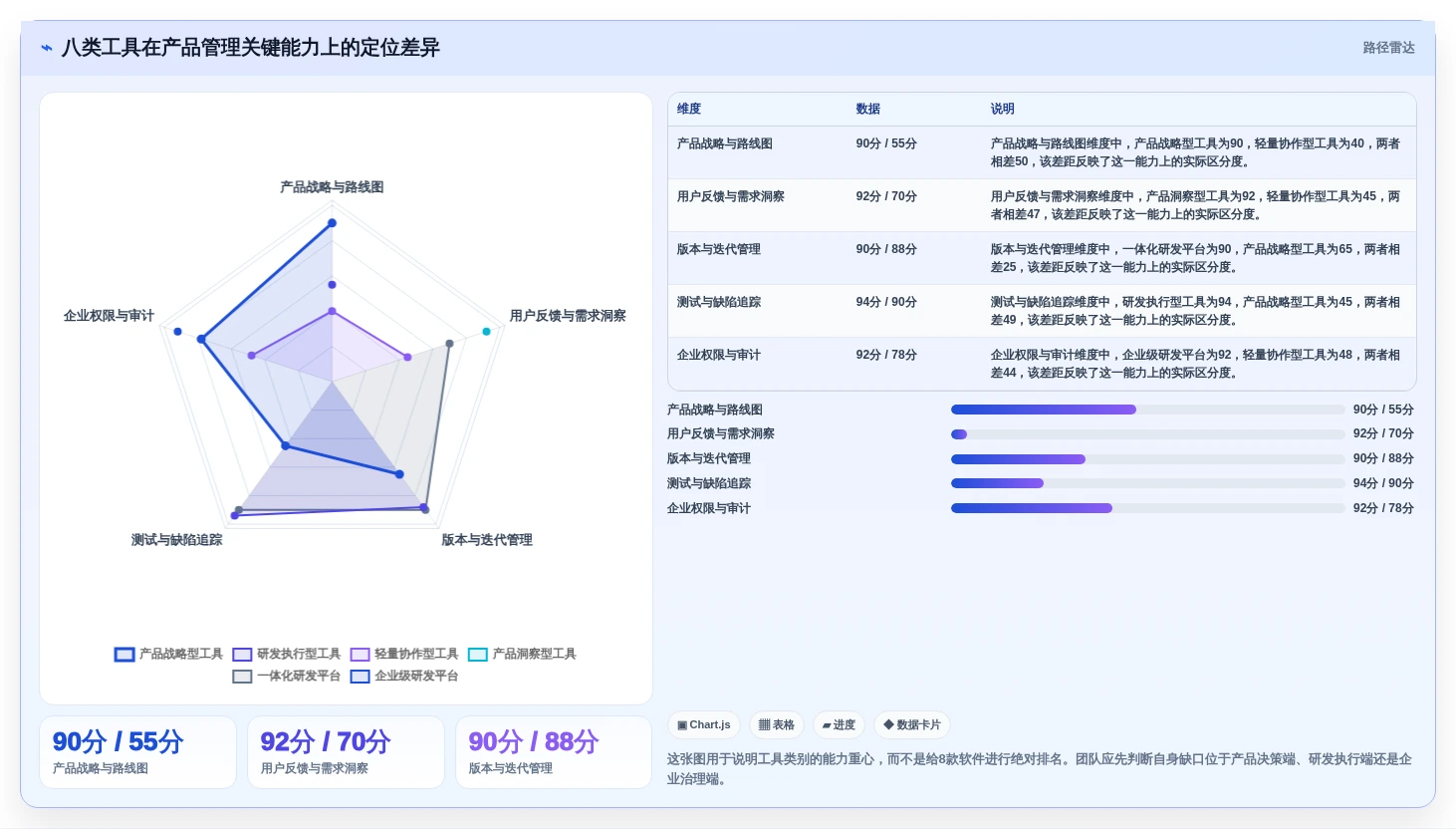Click the 产品战略与路线图 progress bar
1456x829 pixels.
tap(1147, 410)
